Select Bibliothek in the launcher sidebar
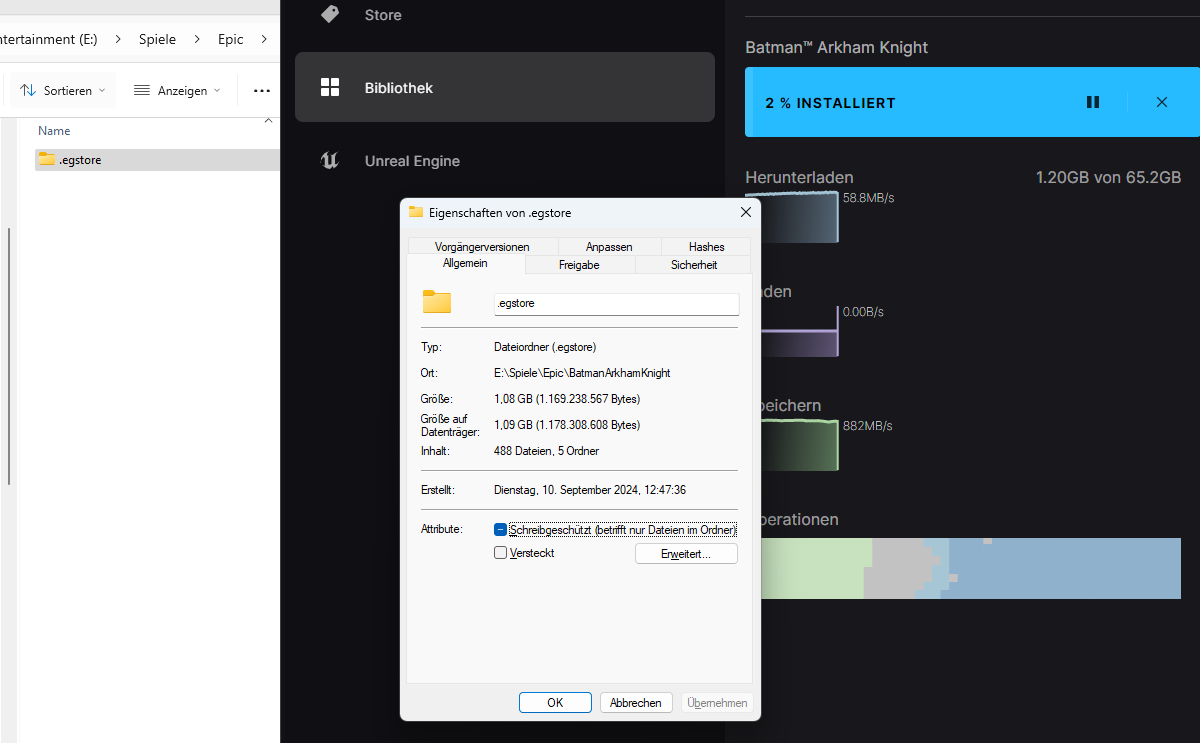Viewport: 1200px width, 743px height. (505, 87)
